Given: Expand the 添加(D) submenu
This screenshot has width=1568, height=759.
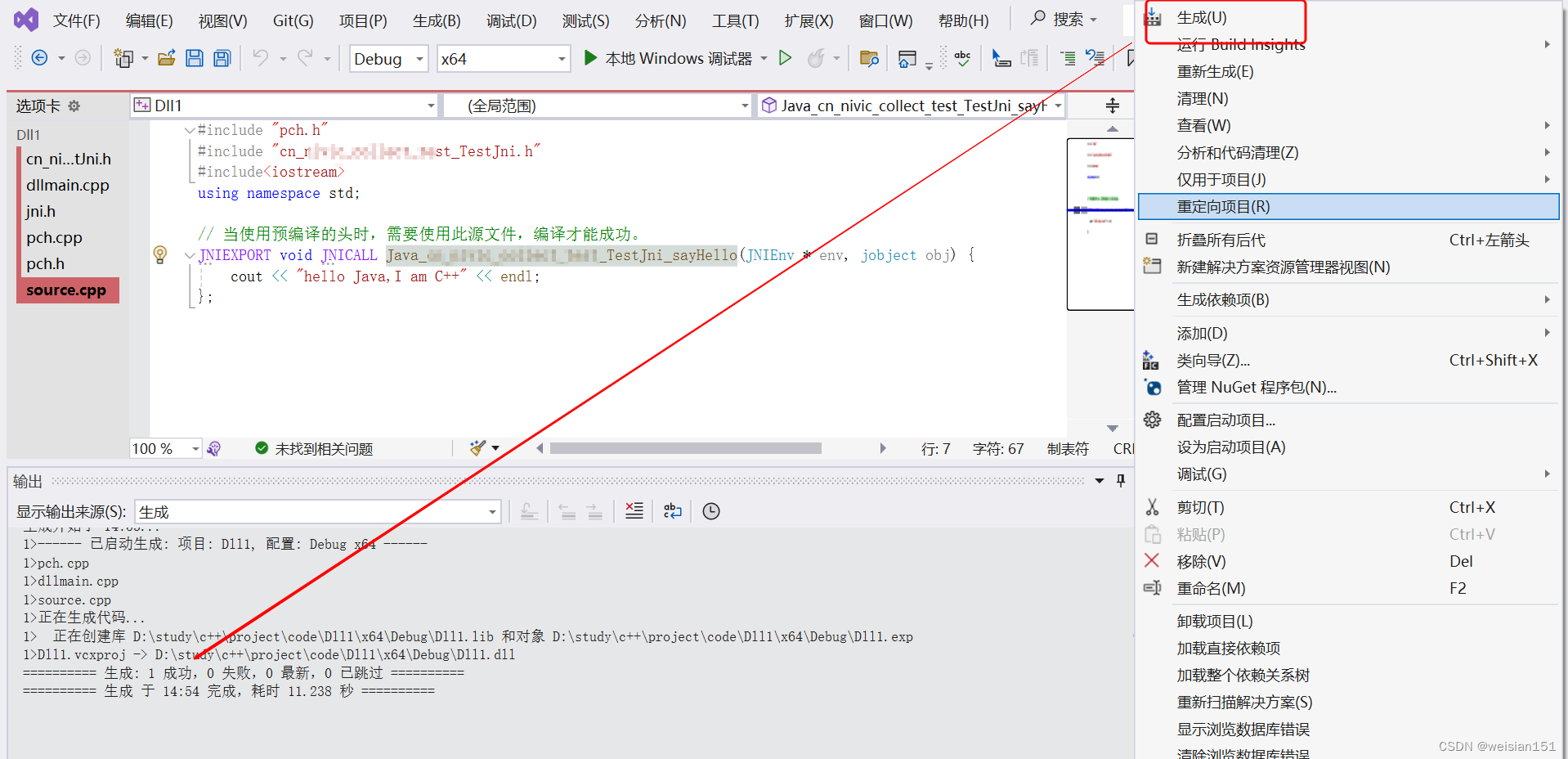Looking at the screenshot, I should pyautogui.click(x=1348, y=334).
